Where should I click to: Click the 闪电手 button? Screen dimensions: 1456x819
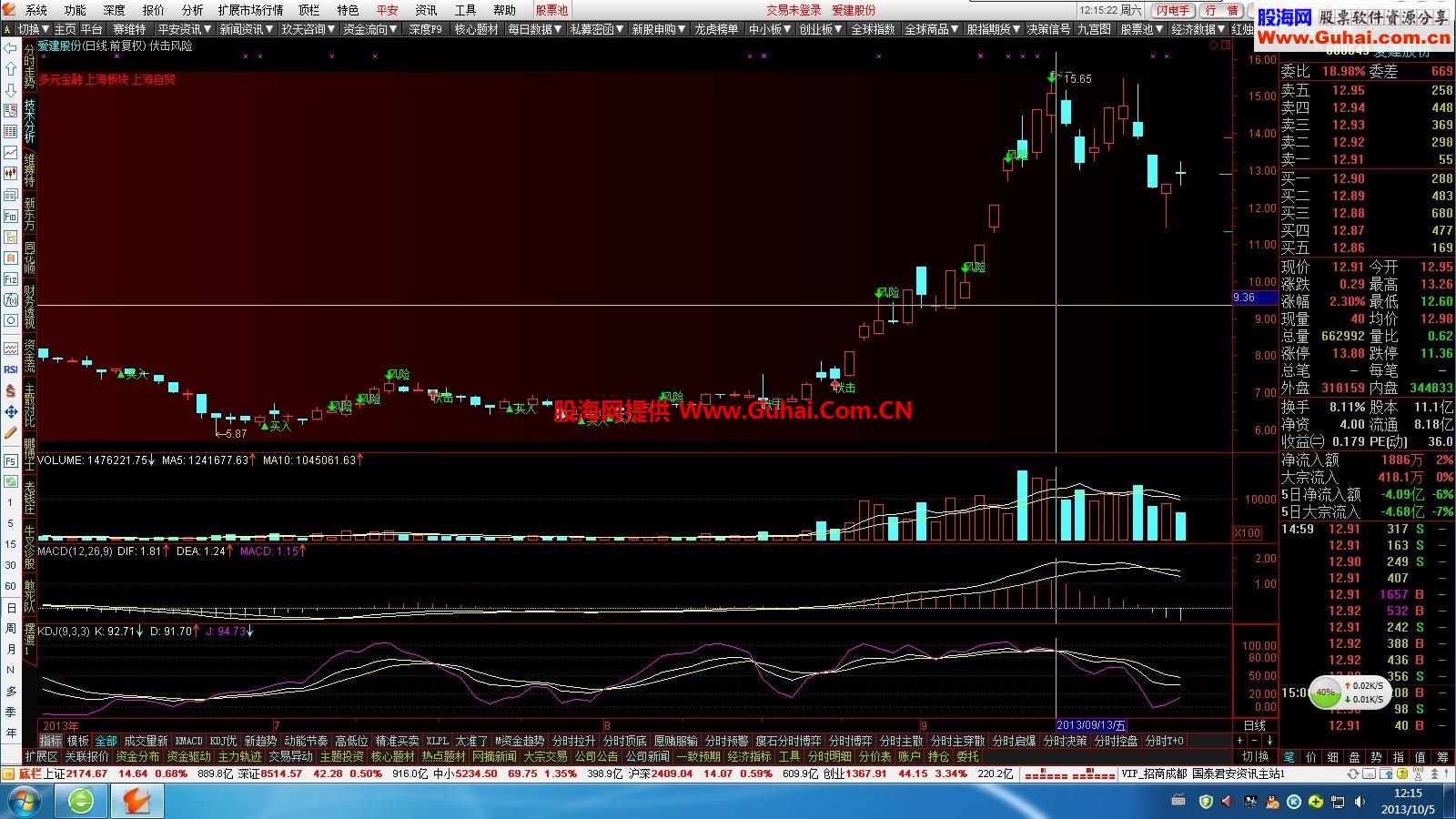tap(1174, 10)
